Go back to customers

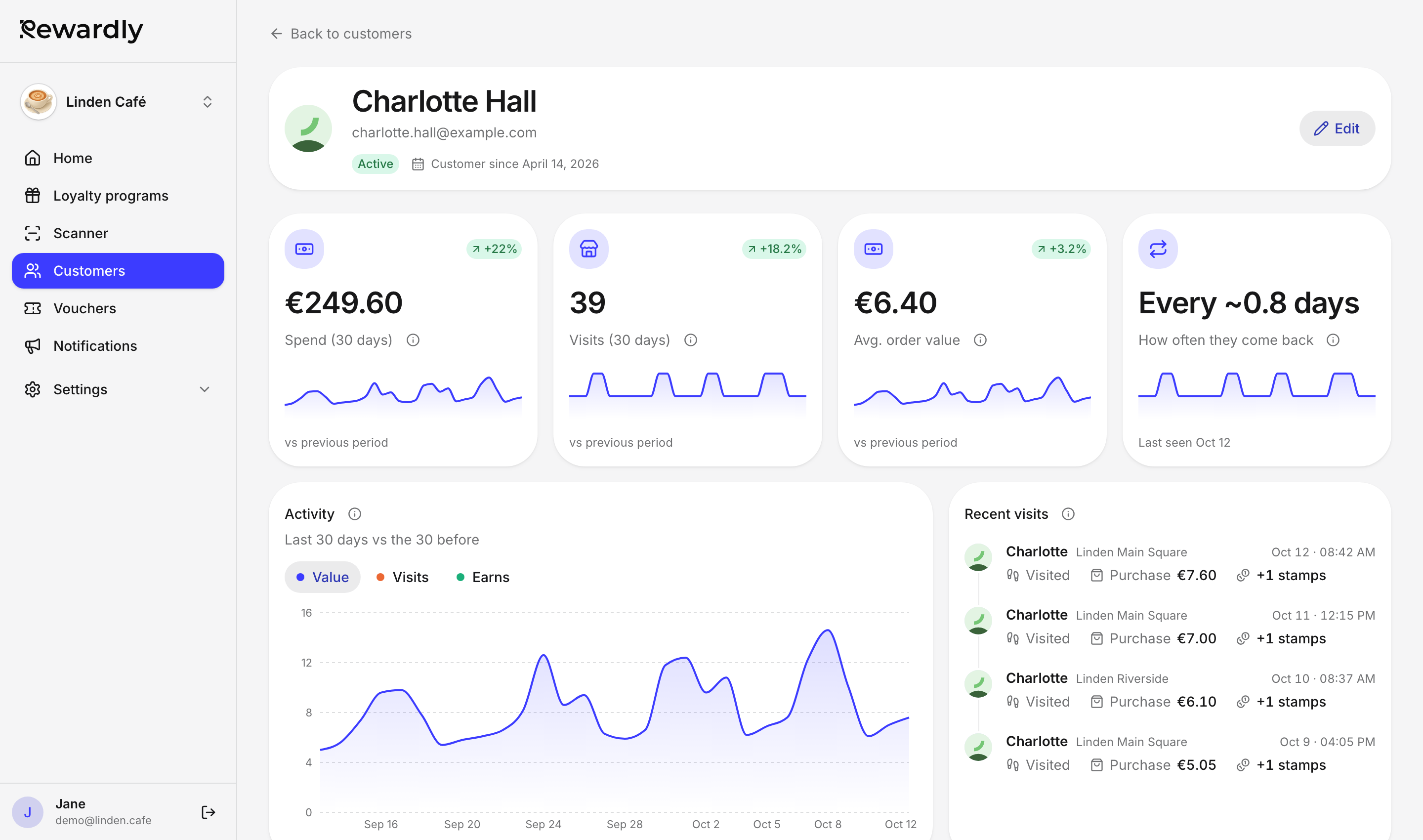click(341, 34)
